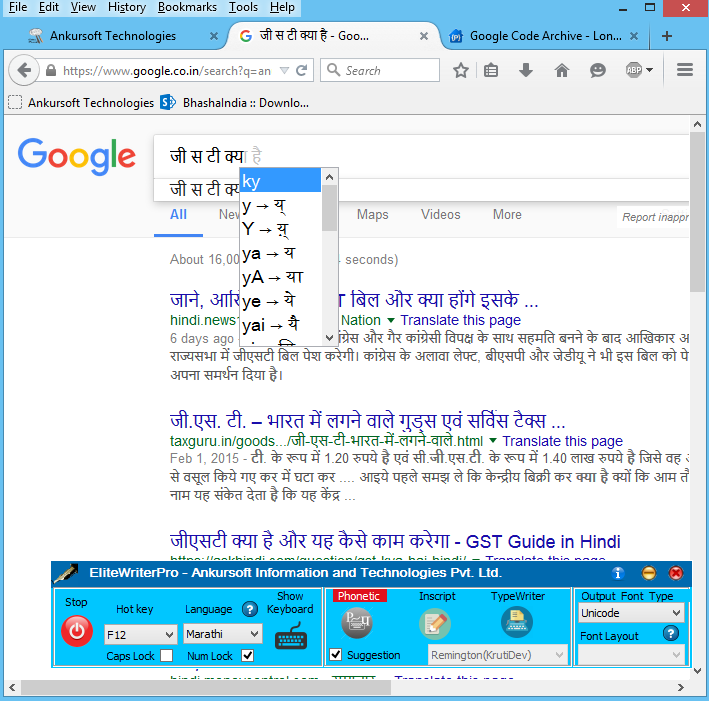Choose the yA → या suggestion
The height and width of the screenshot is (701, 709).
(280, 277)
